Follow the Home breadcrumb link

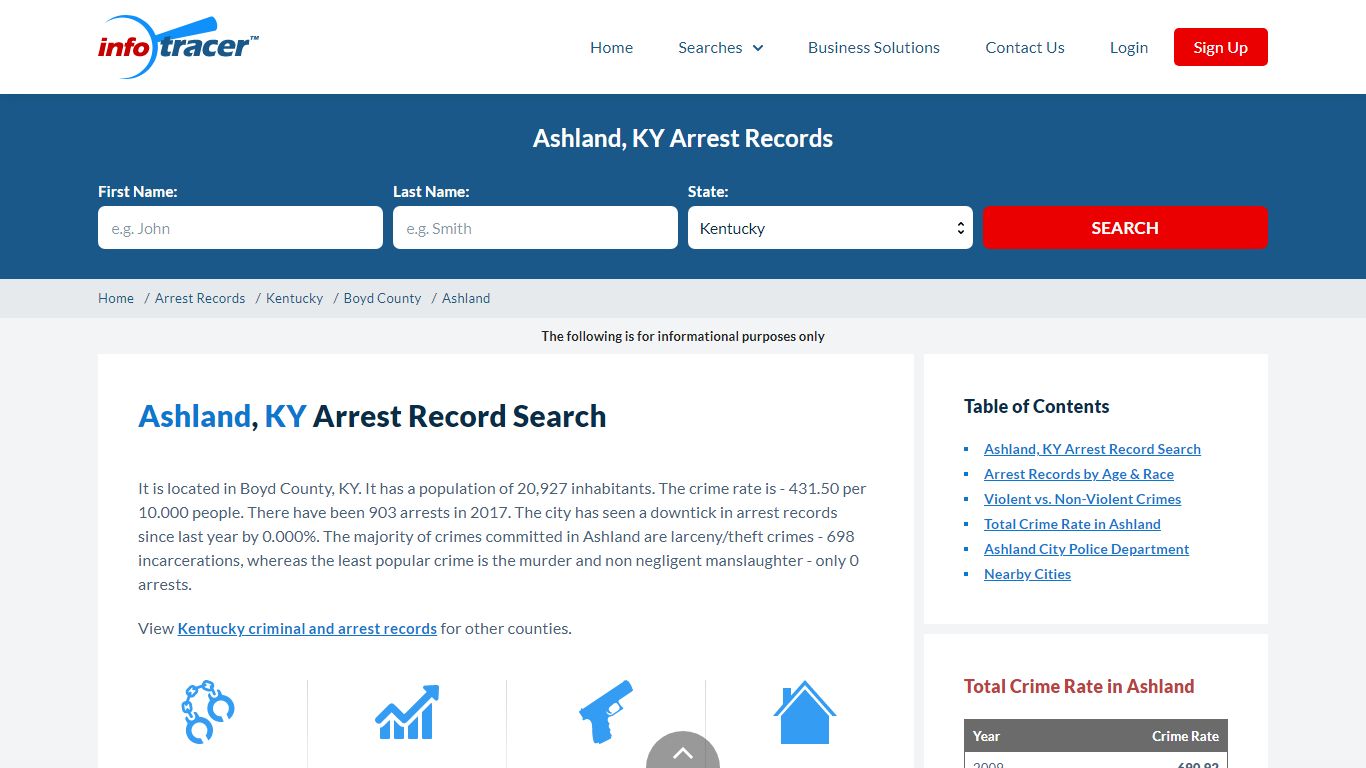tap(116, 298)
